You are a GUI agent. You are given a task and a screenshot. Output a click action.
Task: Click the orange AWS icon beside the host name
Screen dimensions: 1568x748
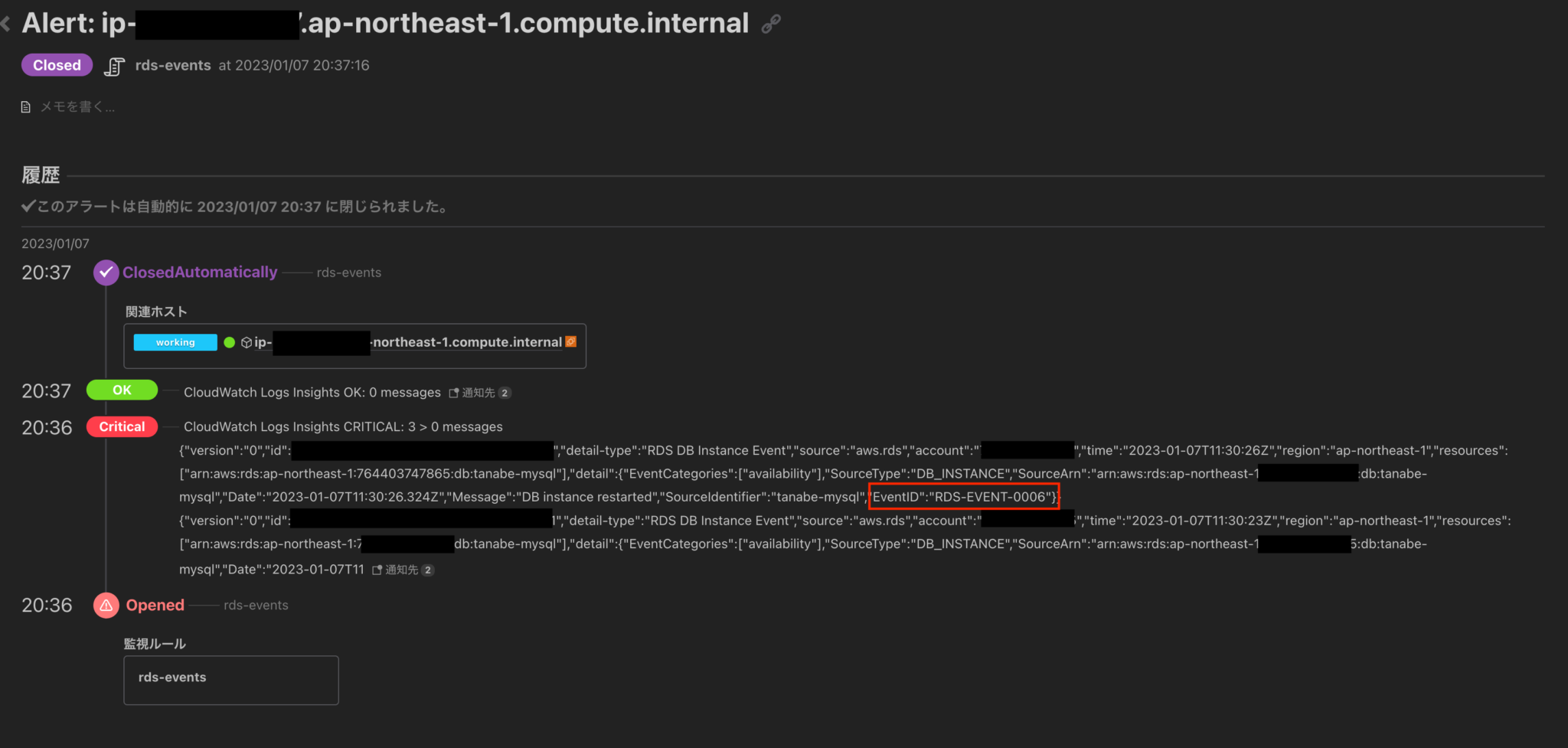[x=570, y=342]
